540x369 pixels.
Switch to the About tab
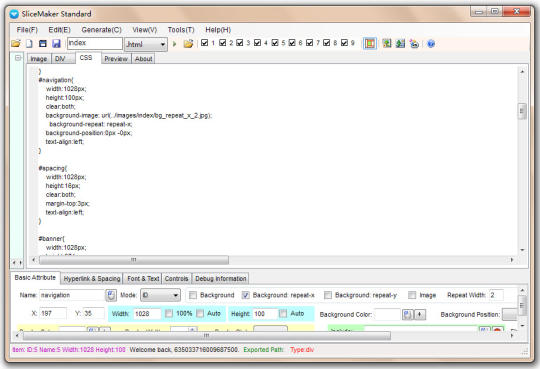(x=144, y=59)
